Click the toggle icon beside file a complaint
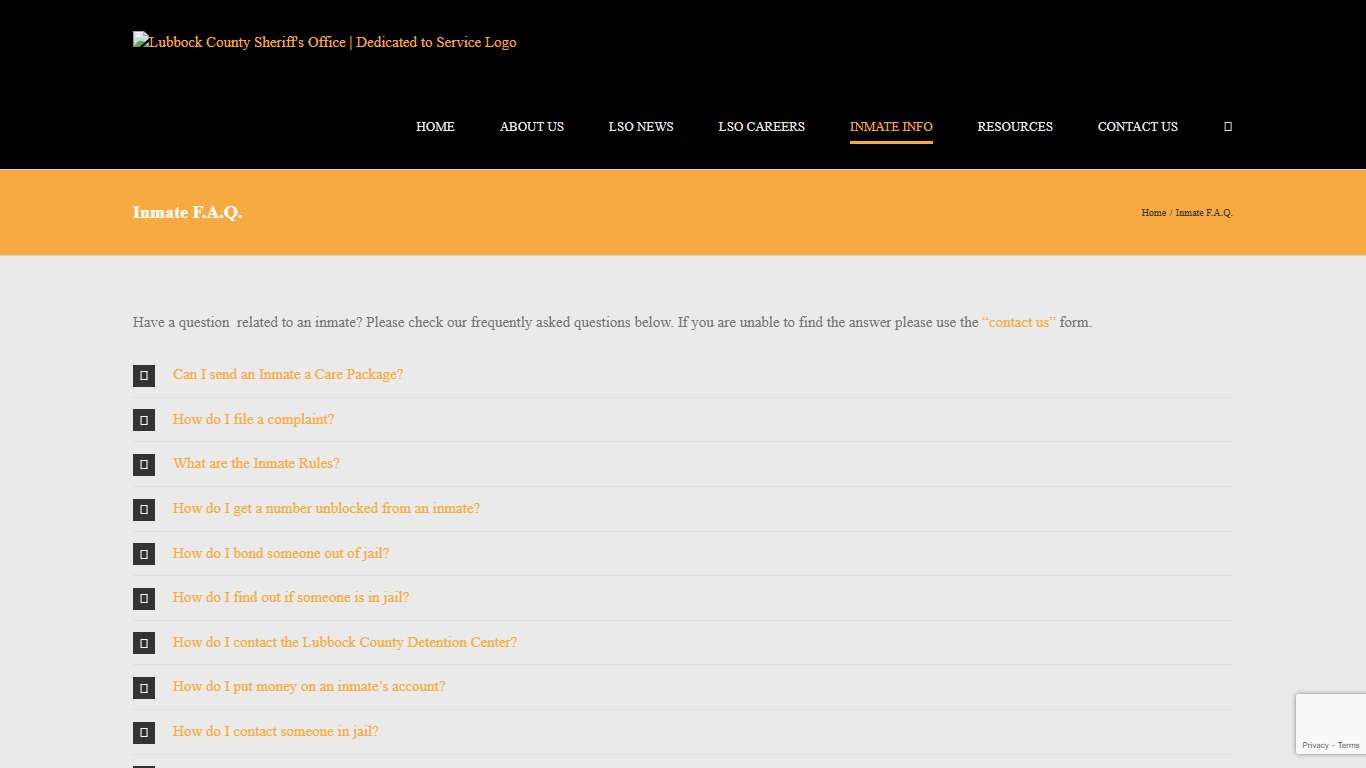The image size is (1366, 768). [144, 420]
